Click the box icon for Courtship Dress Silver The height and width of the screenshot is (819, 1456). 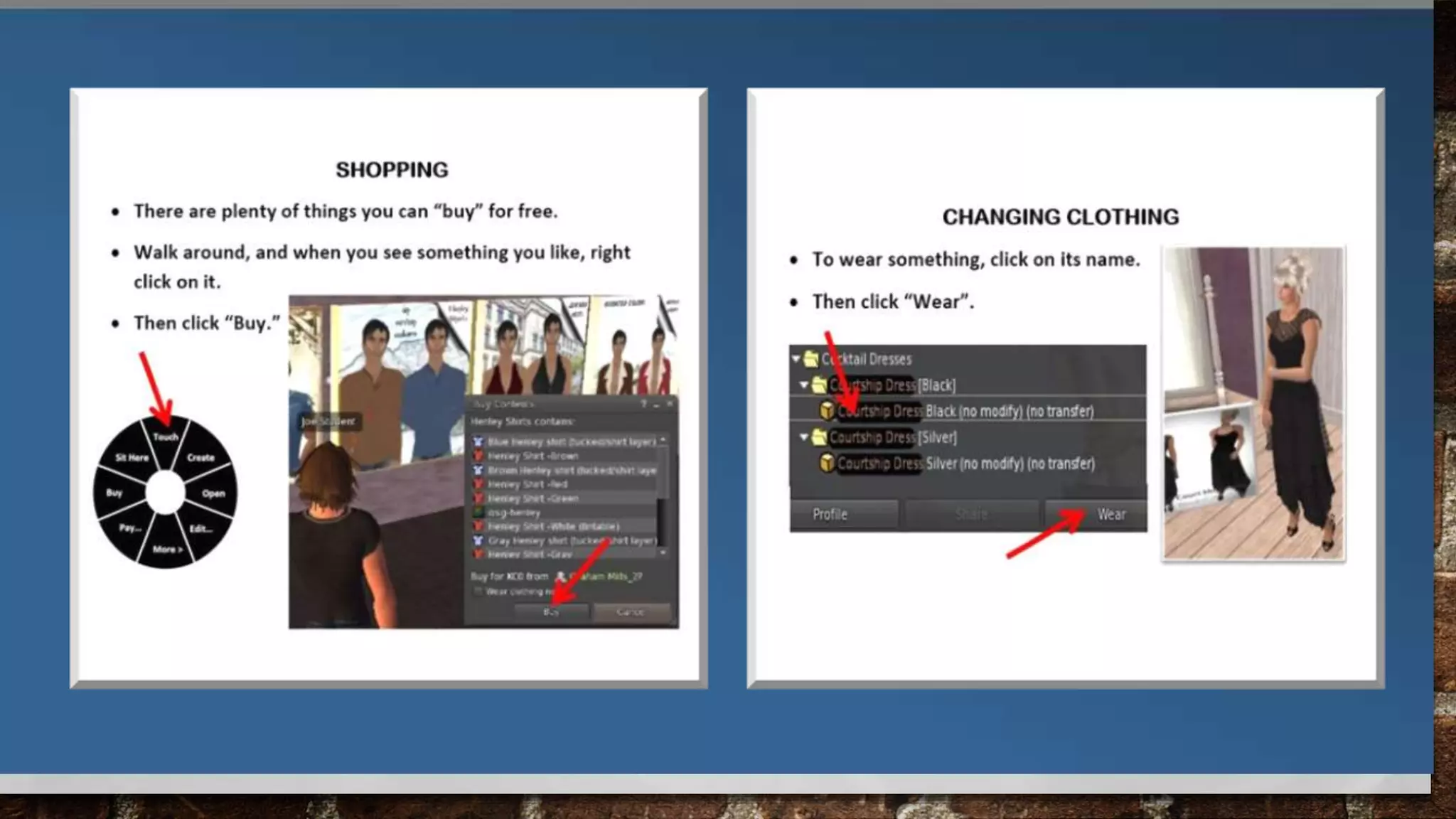click(x=827, y=464)
